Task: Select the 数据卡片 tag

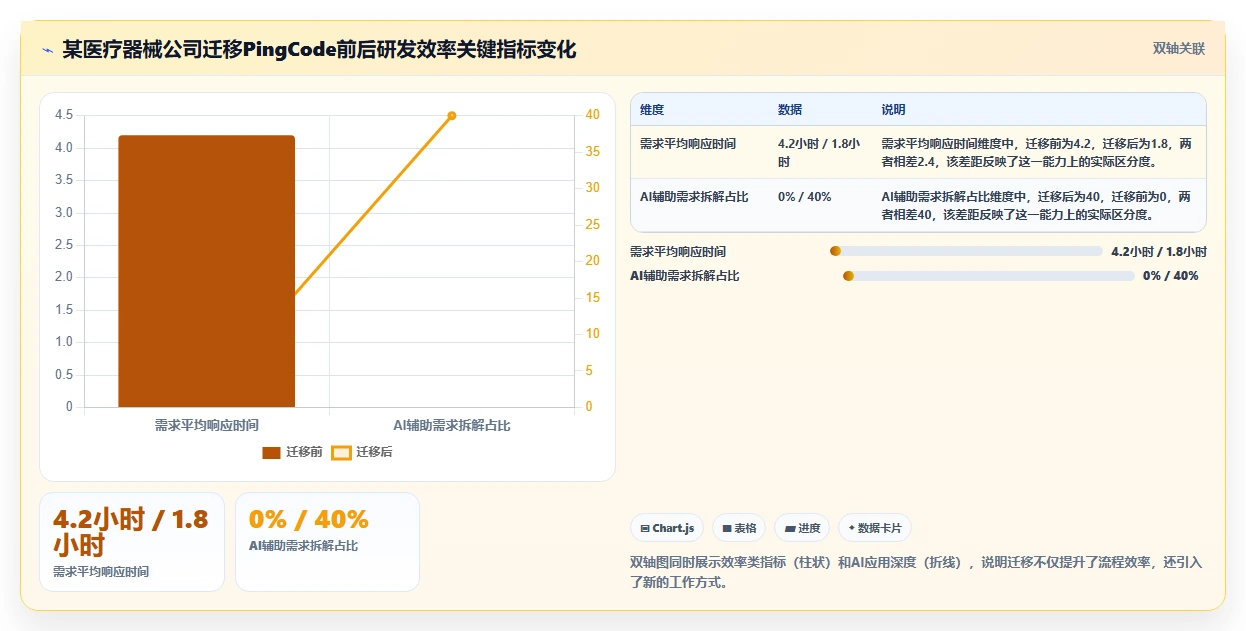Action: point(874,528)
